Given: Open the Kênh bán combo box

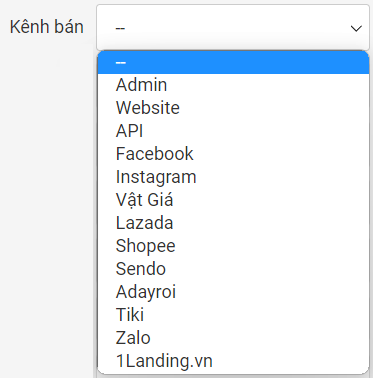Looking at the screenshot, I should click(x=233, y=27).
